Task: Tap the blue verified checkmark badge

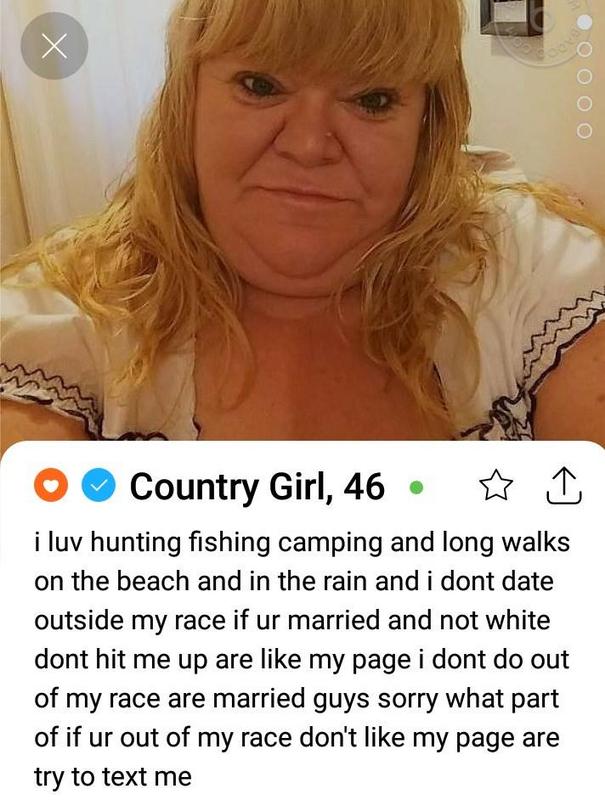Action: click(x=98, y=486)
